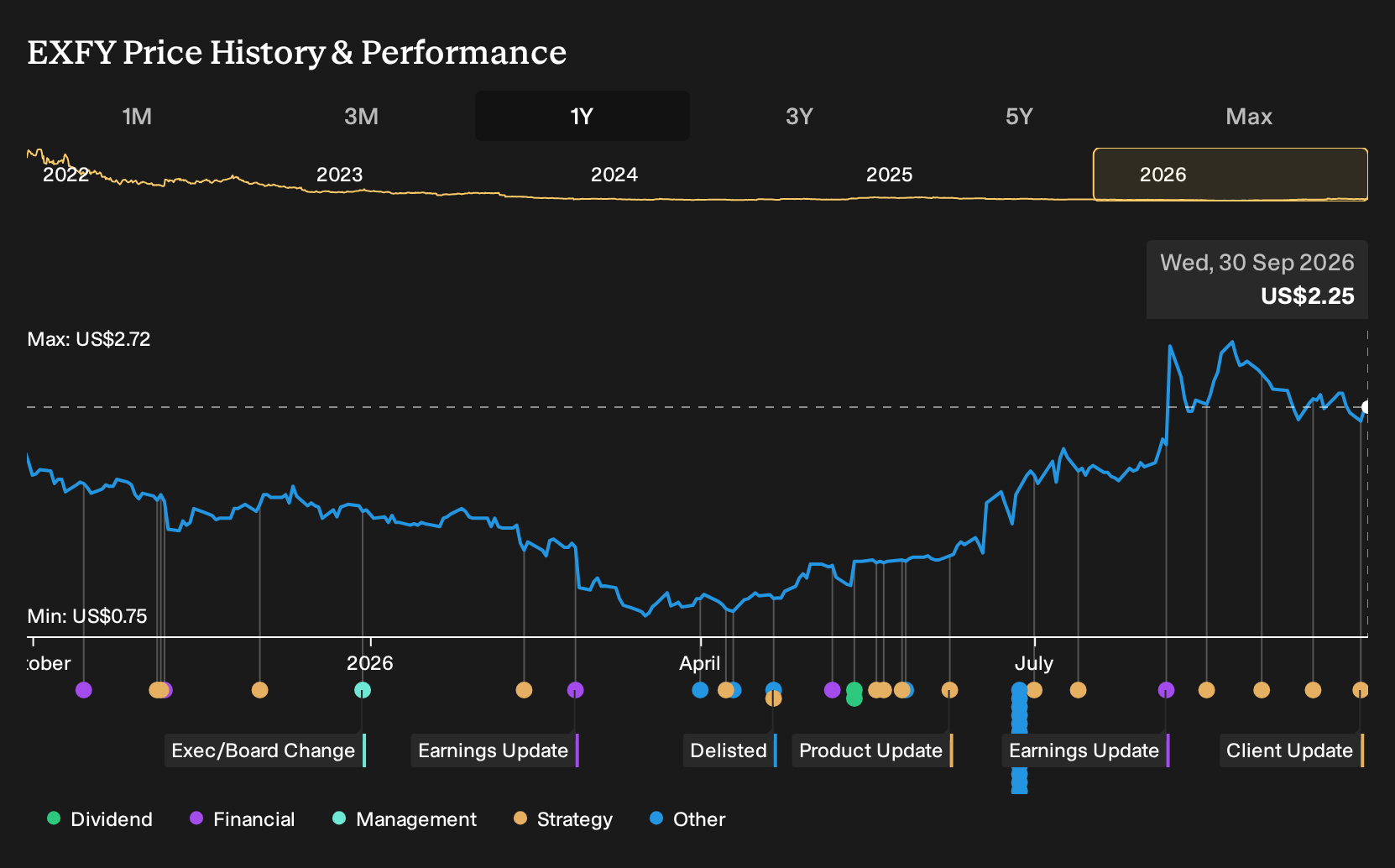Click the 2026 range selector window
Viewport: 1395px width, 868px height.
coord(1230,175)
